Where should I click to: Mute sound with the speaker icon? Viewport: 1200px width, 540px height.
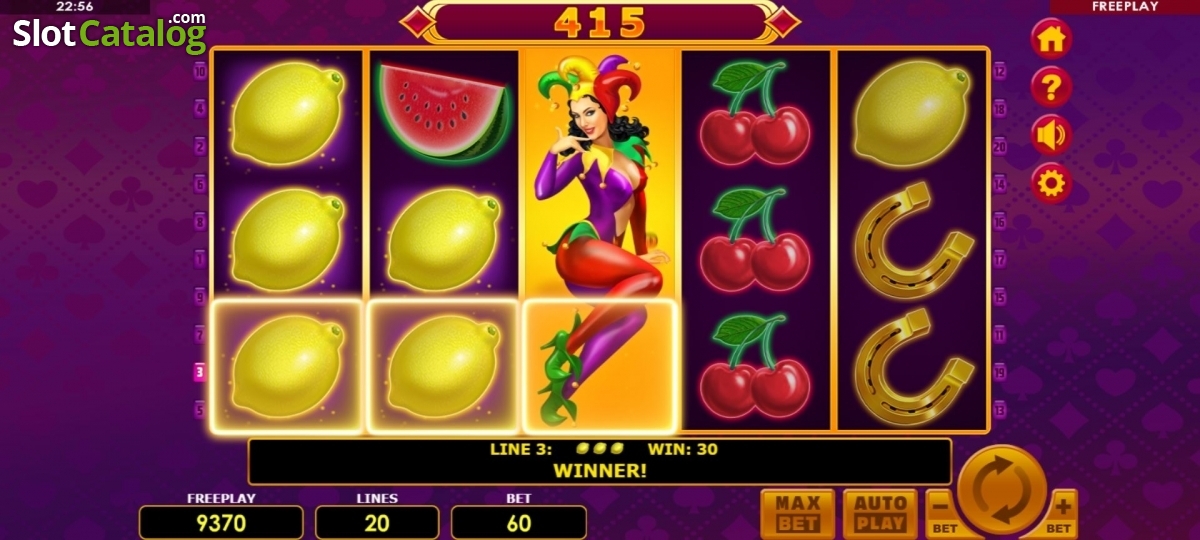1051,135
